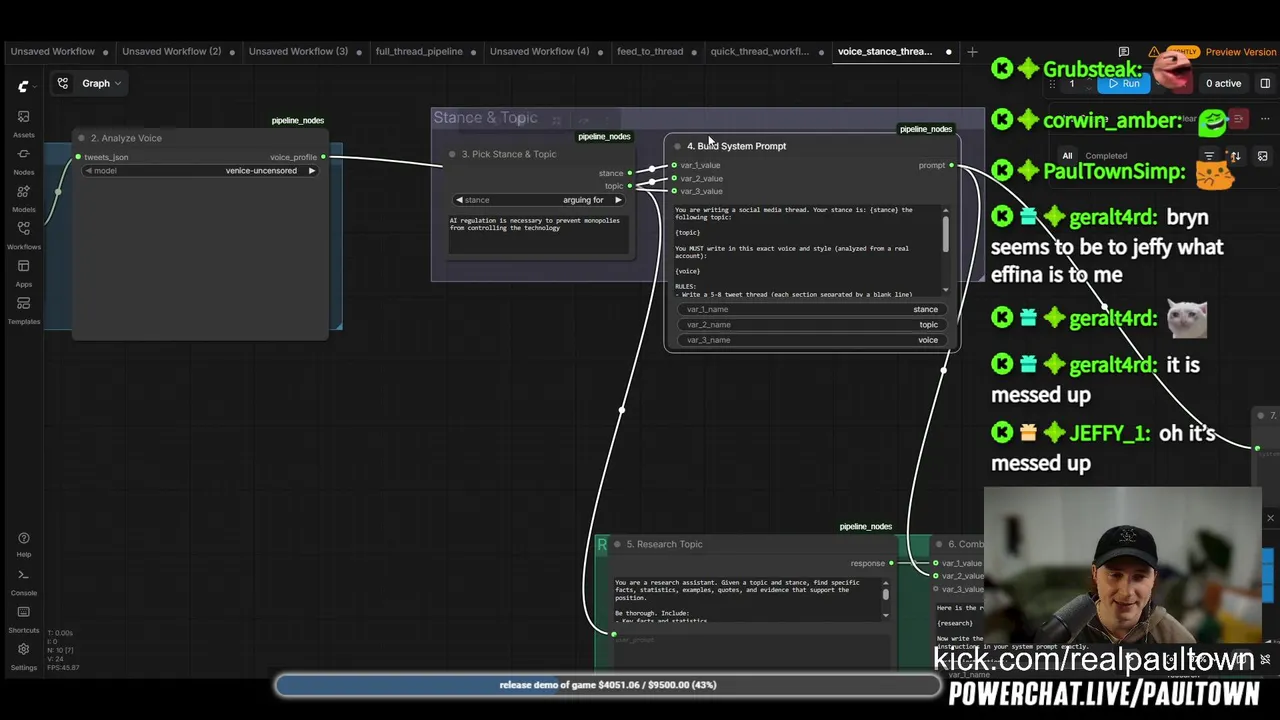Open the Apps sidebar panel
This screenshot has height=720, width=1280.
pos(23,272)
